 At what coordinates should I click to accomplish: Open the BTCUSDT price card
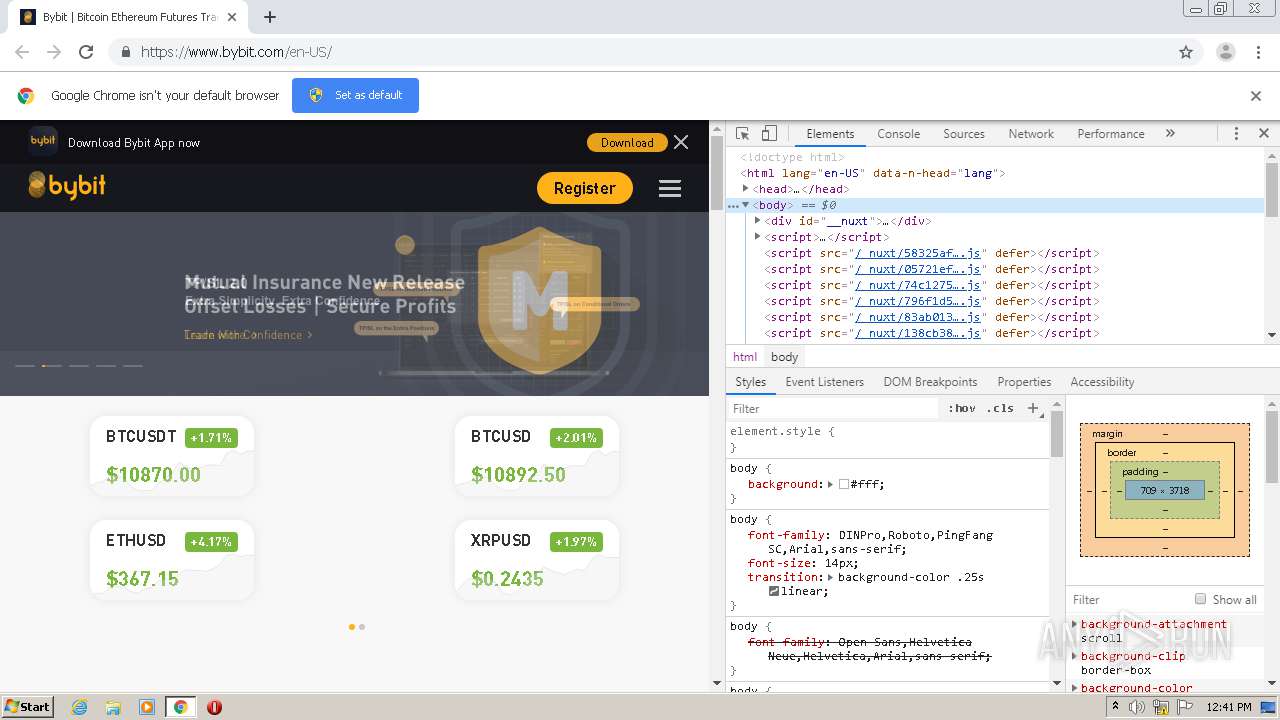(171, 456)
